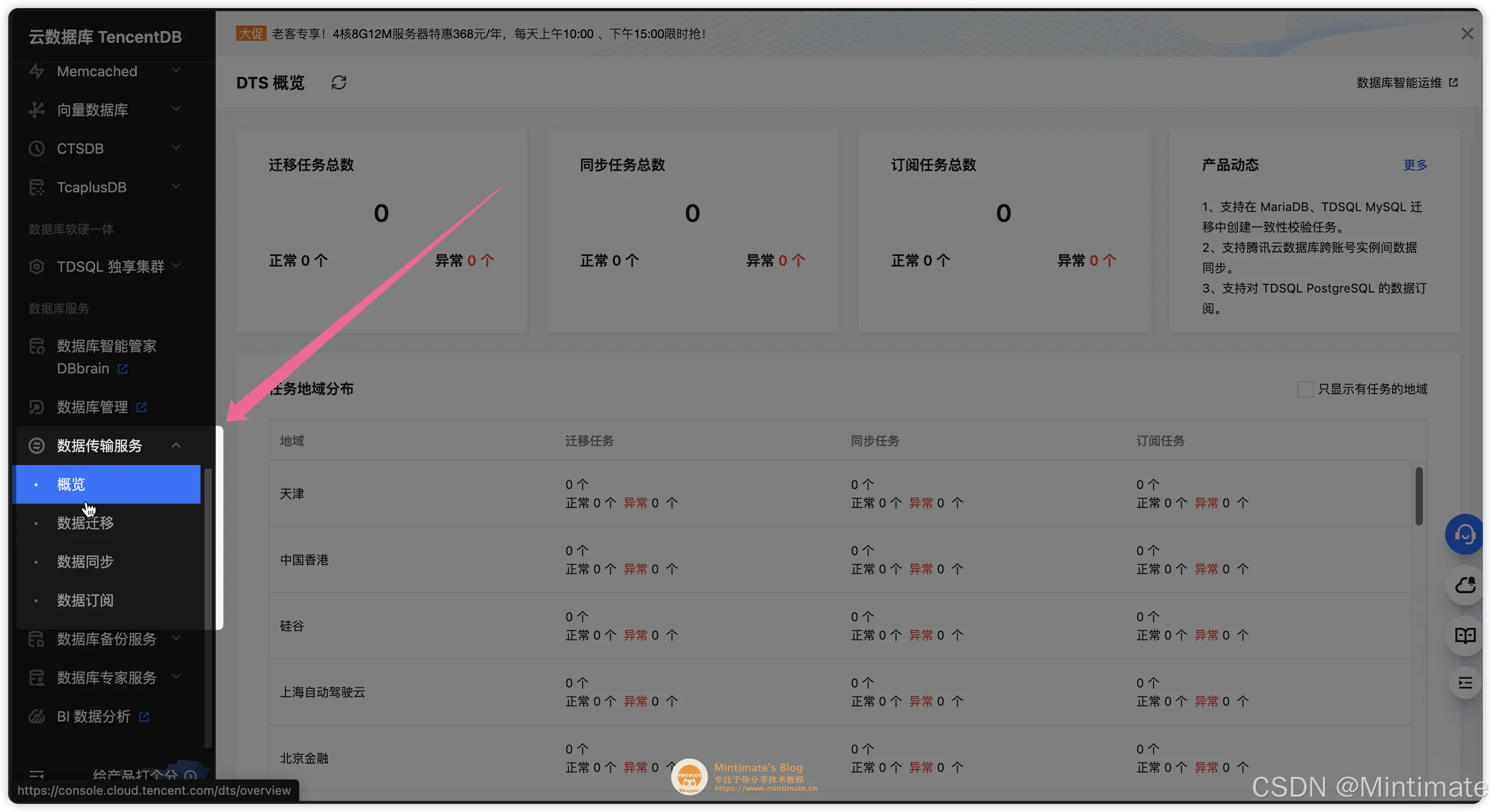Click the Memcached lightning icon
1491x812 pixels.
coord(37,72)
